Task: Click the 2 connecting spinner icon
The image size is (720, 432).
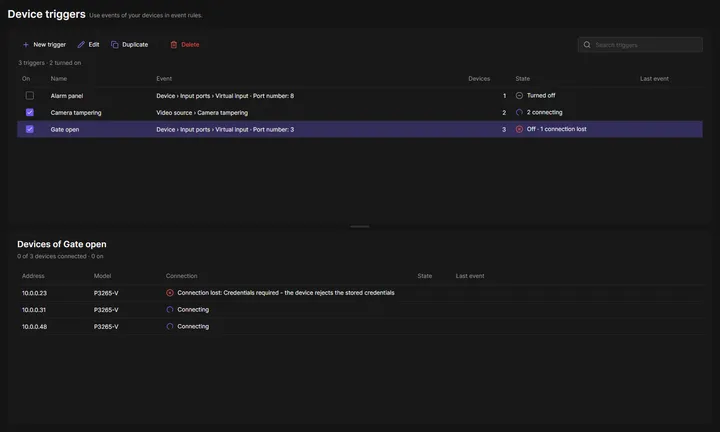Action: pyautogui.click(x=519, y=112)
